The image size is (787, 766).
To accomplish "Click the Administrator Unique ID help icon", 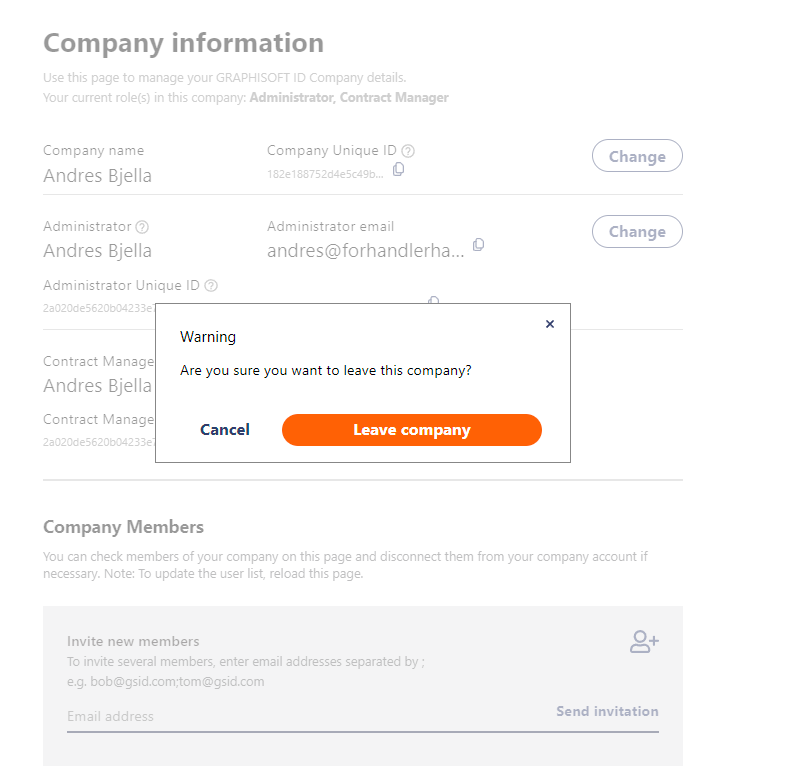I will coord(211,285).
